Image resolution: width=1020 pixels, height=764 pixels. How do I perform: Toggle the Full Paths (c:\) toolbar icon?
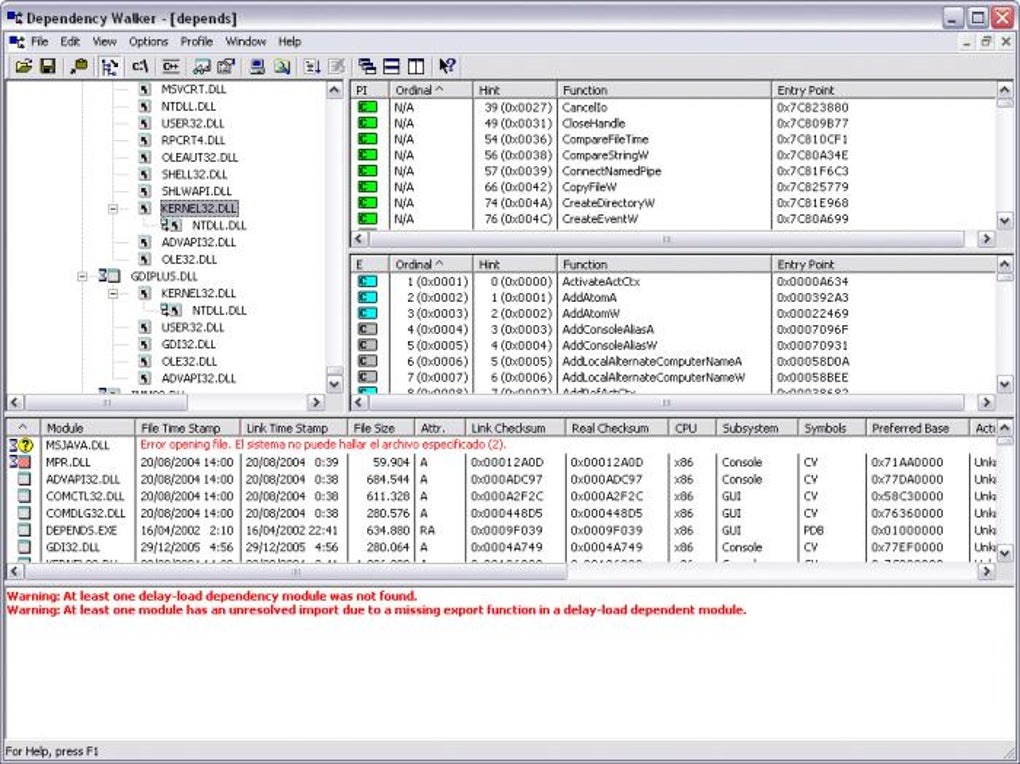click(x=140, y=66)
